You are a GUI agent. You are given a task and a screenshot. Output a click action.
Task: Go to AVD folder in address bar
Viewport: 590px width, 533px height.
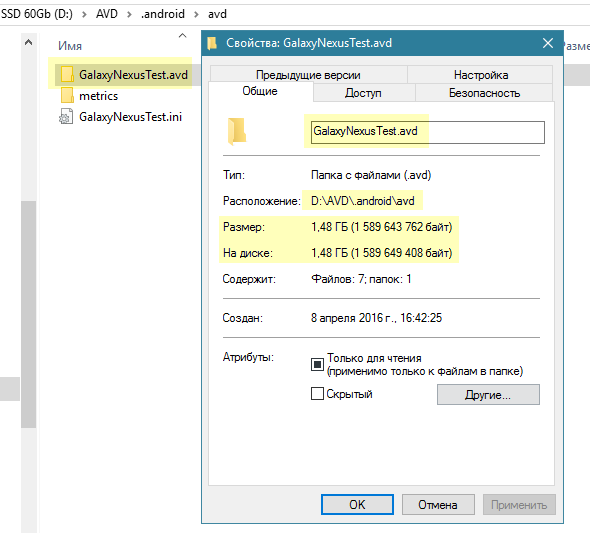pos(107,14)
